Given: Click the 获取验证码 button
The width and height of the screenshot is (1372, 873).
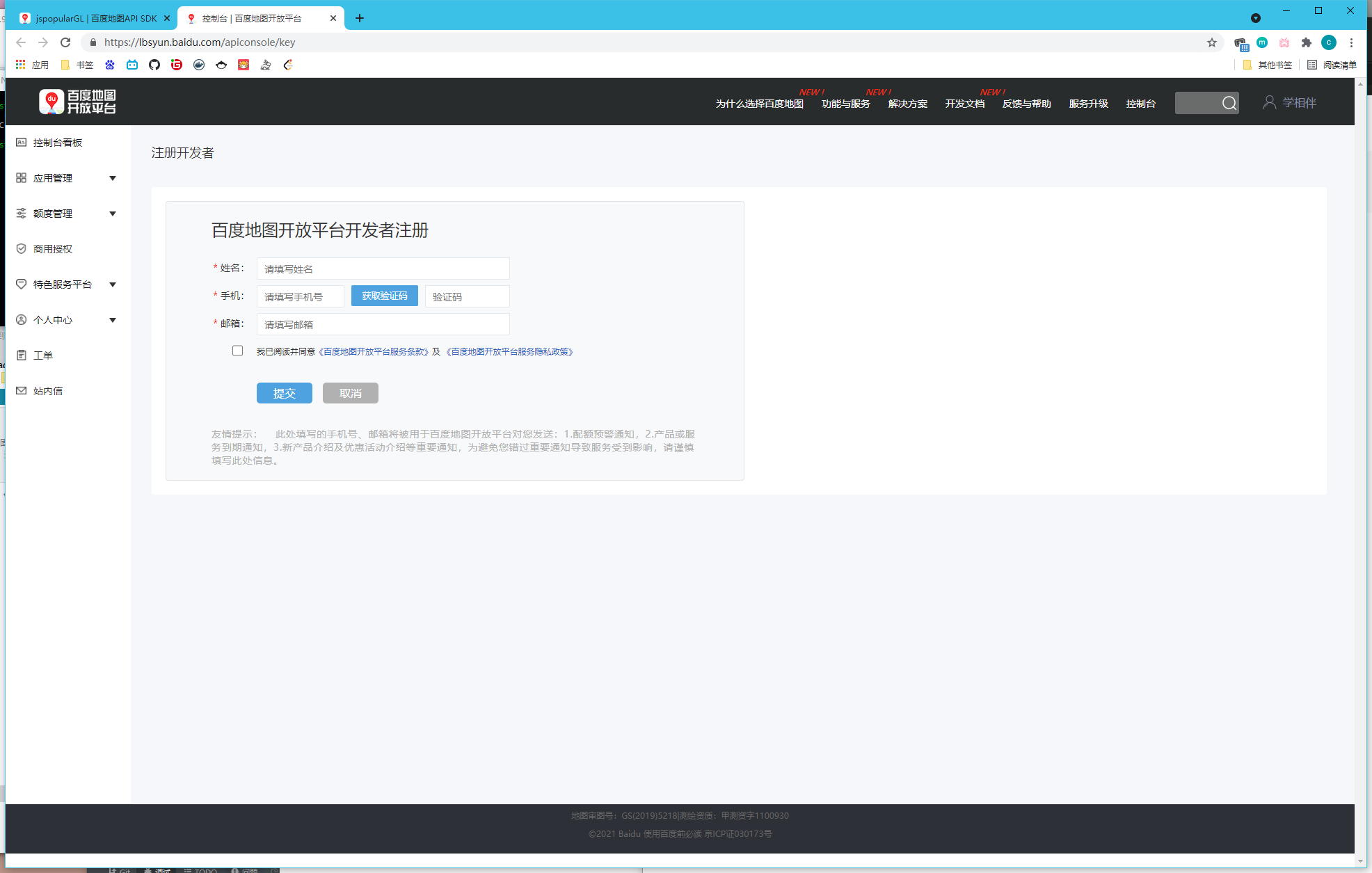Looking at the screenshot, I should (x=384, y=296).
